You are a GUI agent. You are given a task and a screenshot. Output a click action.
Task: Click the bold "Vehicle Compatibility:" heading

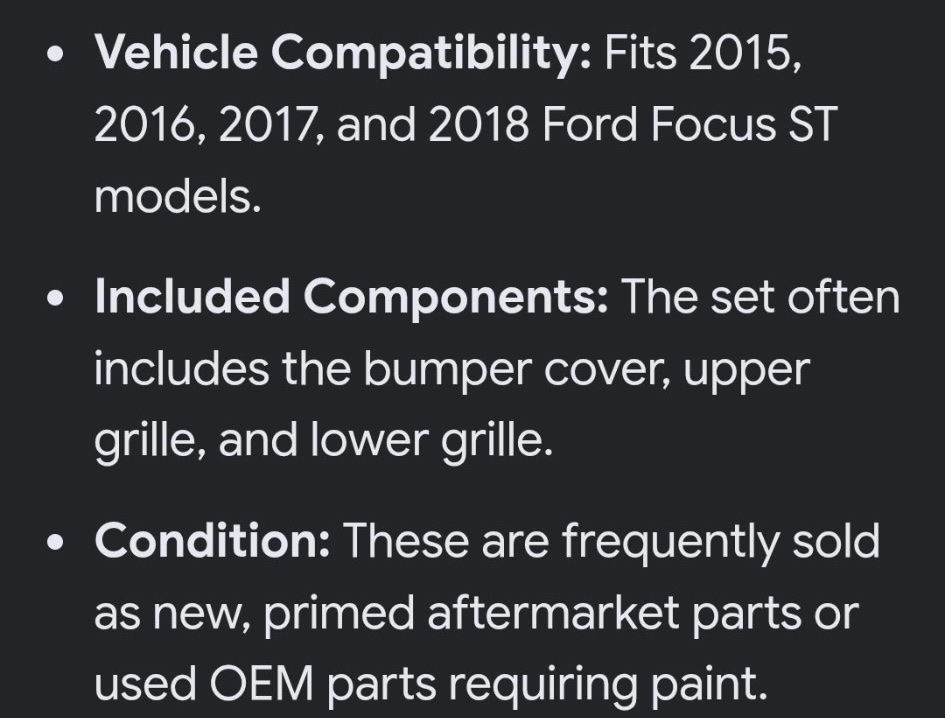[x=343, y=53]
